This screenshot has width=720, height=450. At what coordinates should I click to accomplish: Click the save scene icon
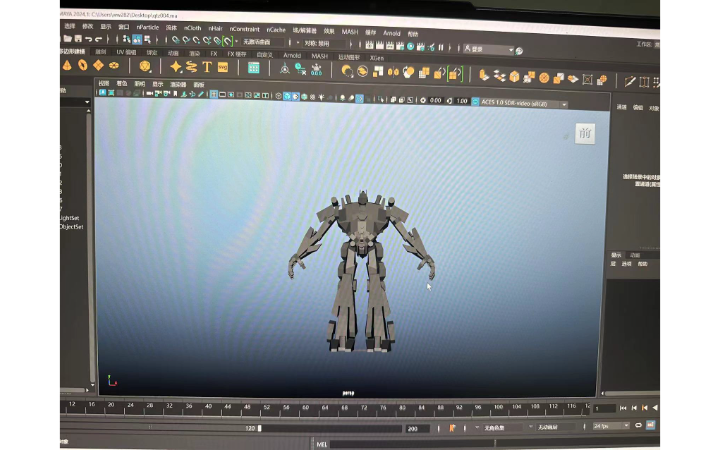(78, 39)
